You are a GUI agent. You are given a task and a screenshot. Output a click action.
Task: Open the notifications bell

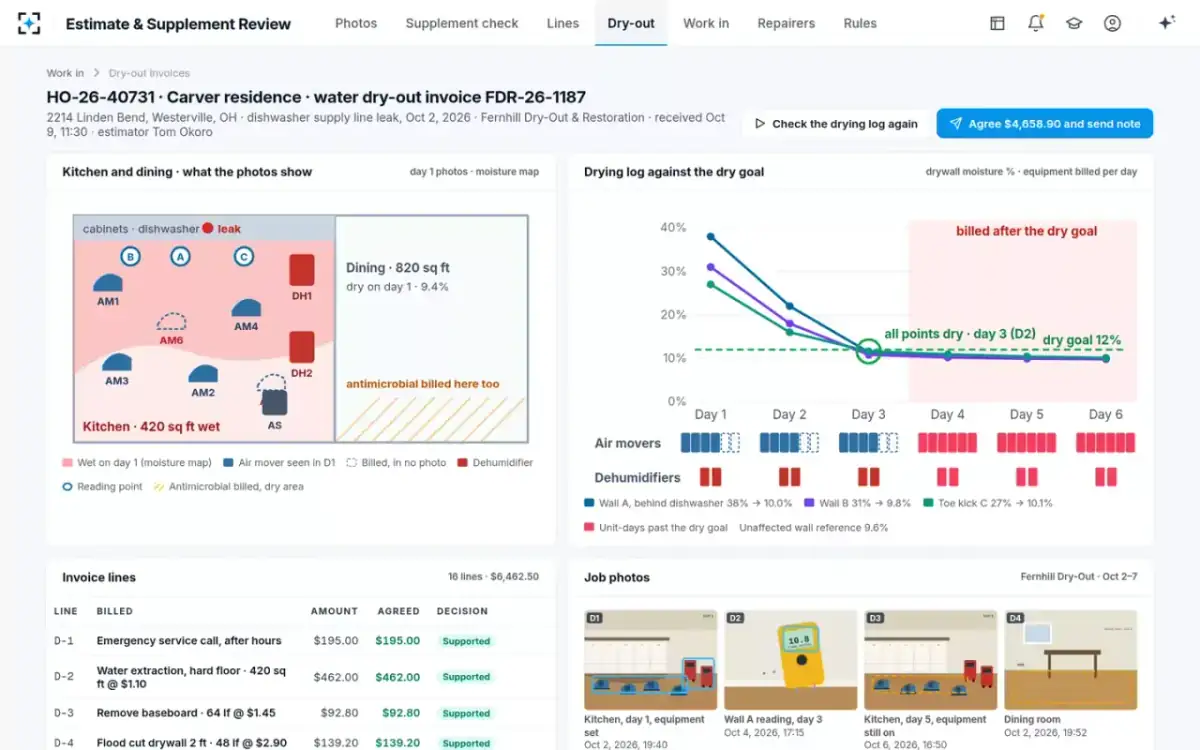(1035, 23)
